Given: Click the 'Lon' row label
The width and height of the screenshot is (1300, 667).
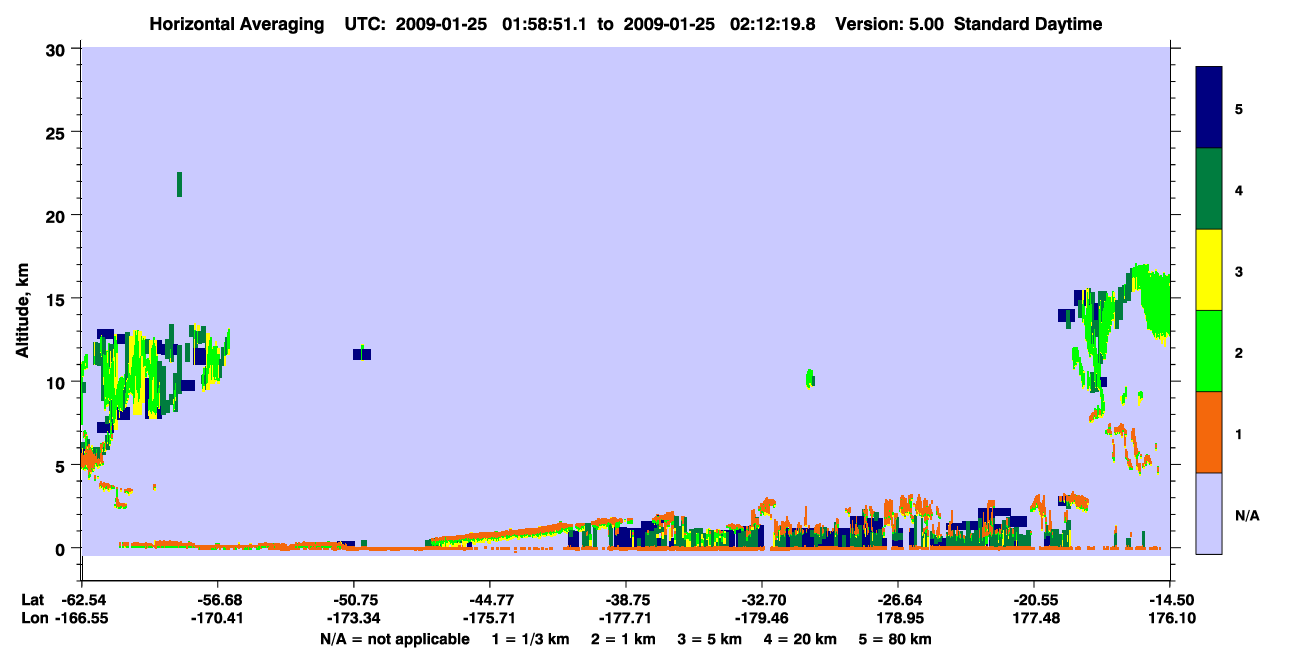Looking at the screenshot, I should 33,618.
